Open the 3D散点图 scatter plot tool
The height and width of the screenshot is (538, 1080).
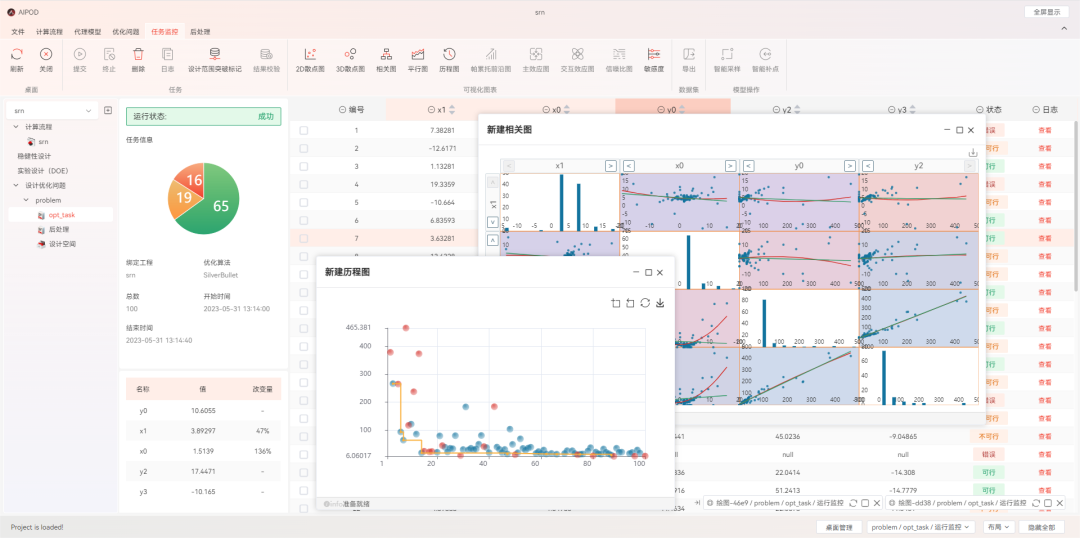click(x=349, y=54)
